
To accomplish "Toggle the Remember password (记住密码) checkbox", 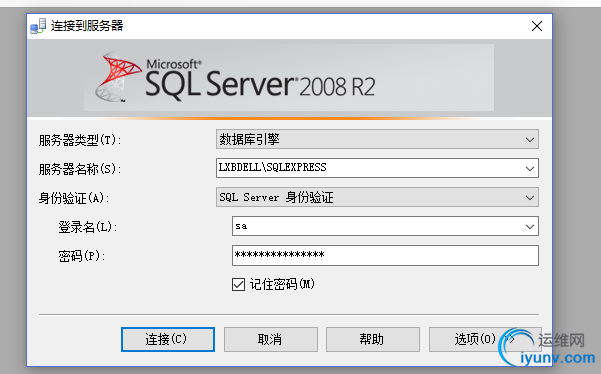I will click(238, 285).
